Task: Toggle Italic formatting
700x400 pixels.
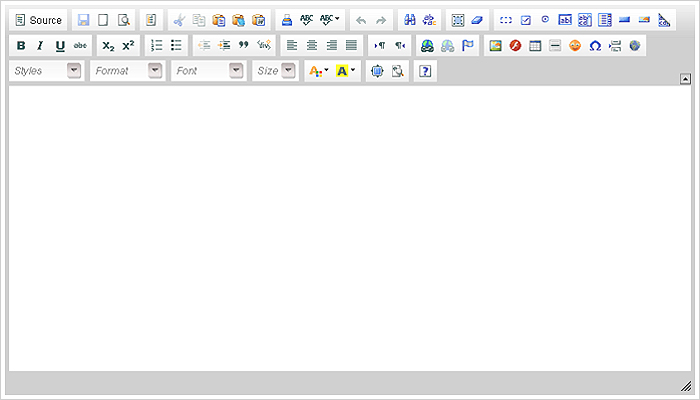Action: pos(40,45)
